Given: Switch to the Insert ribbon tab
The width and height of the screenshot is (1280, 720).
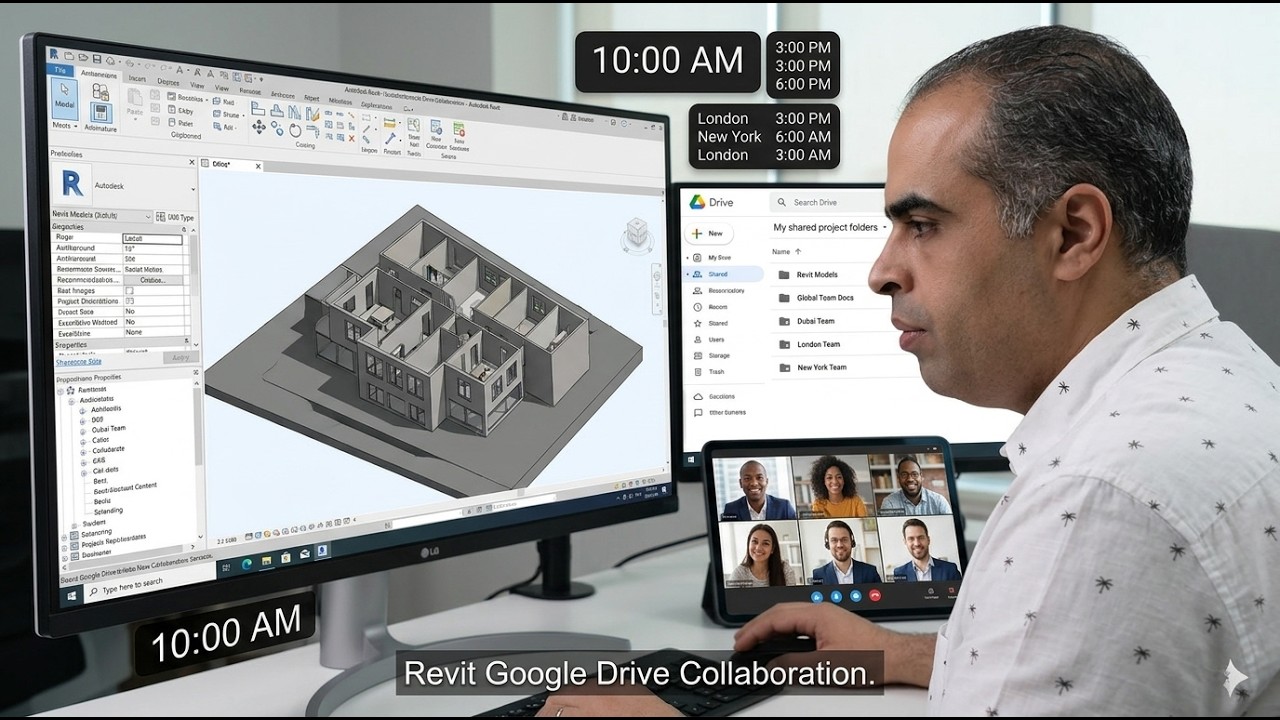Looking at the screenshot, I should [x=136, y=78].
